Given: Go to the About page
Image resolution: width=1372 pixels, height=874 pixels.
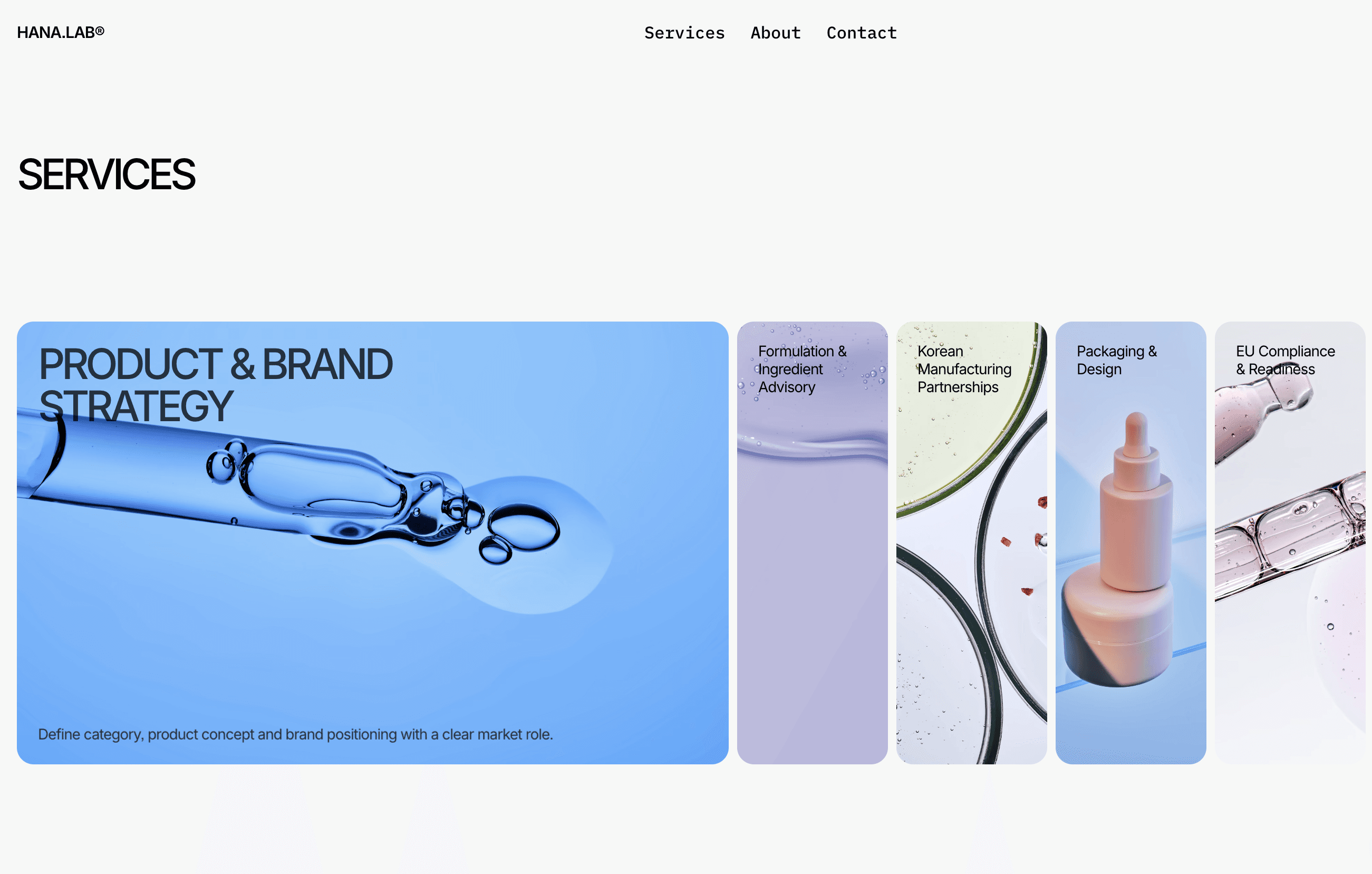Looking at the screenshot, I should tap(776, 33).
